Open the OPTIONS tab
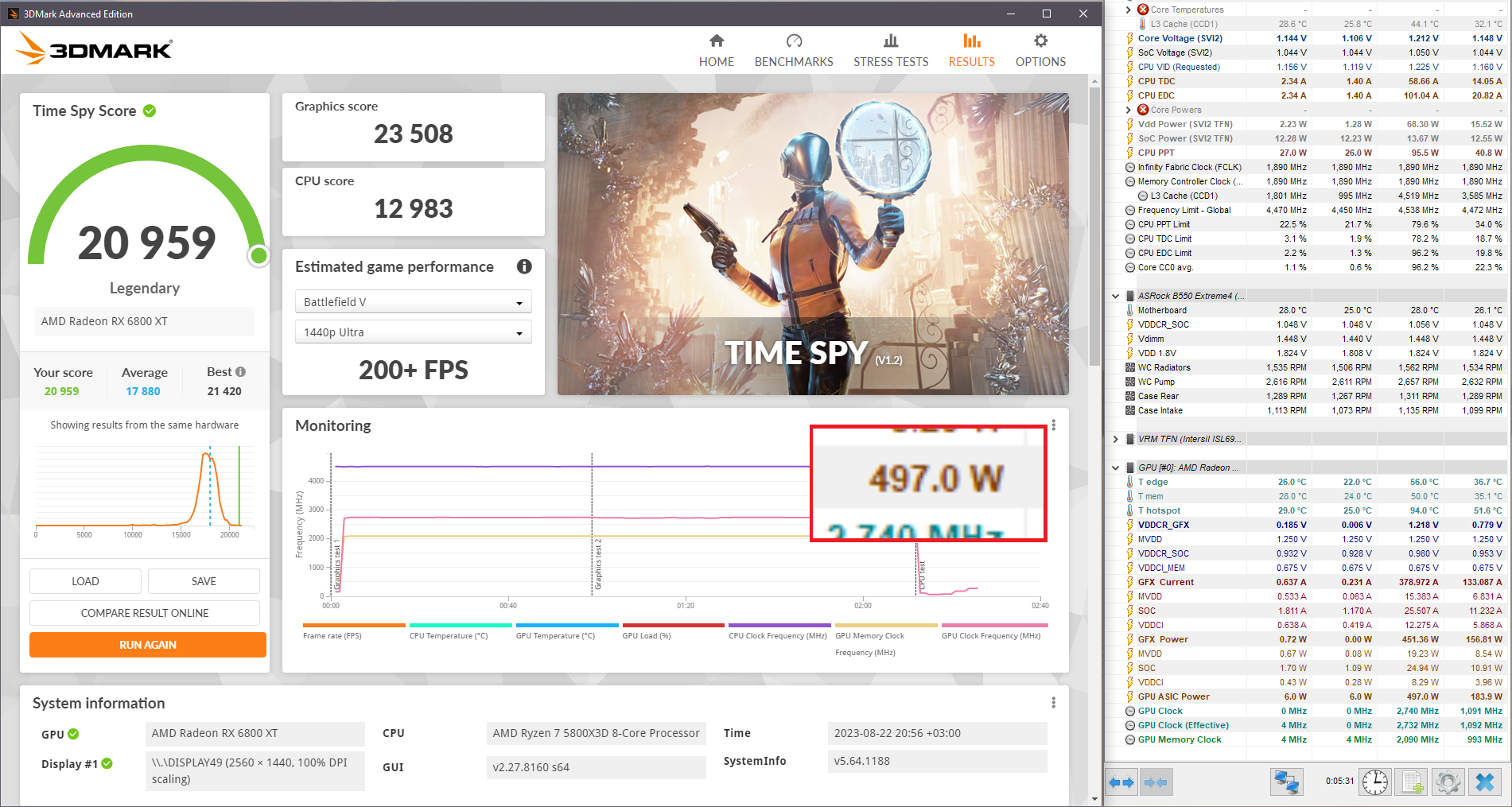This screenshot has height=807, width=1512. (1040, 51)
